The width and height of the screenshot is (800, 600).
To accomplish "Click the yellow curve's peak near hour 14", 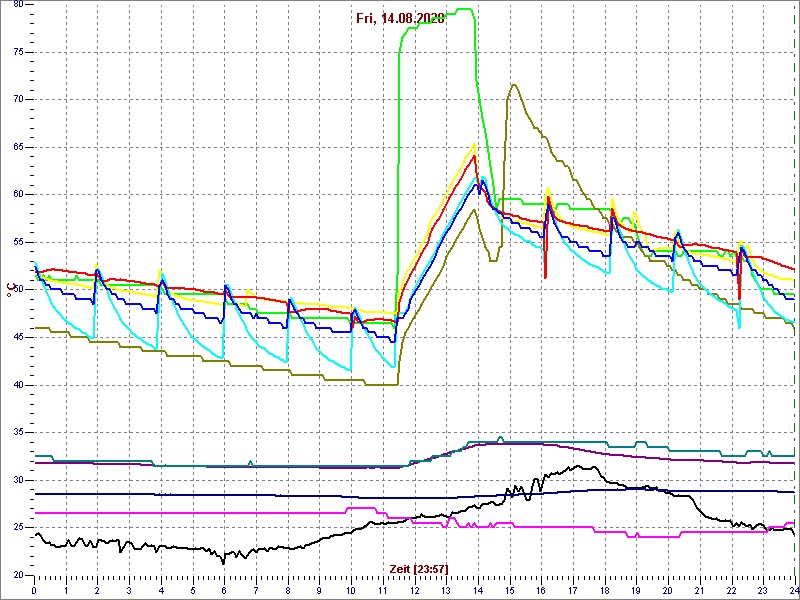I will [475, 144].
